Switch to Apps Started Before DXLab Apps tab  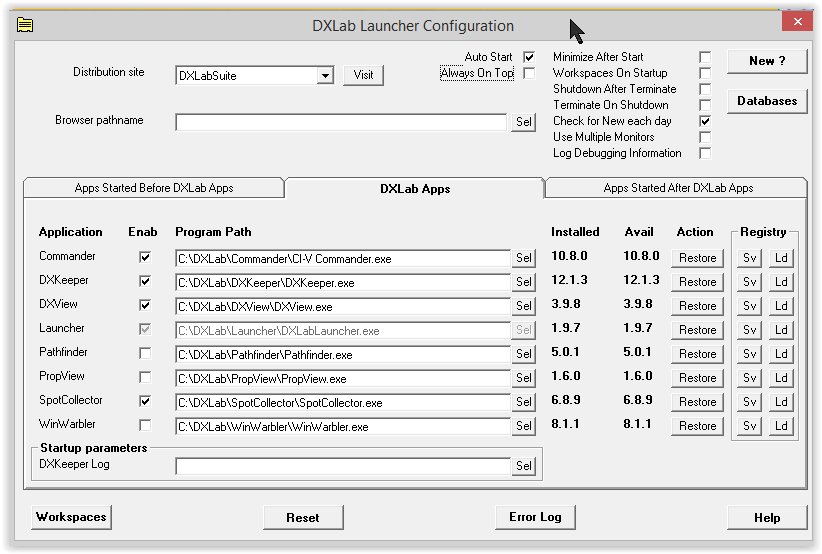(154, 188)
